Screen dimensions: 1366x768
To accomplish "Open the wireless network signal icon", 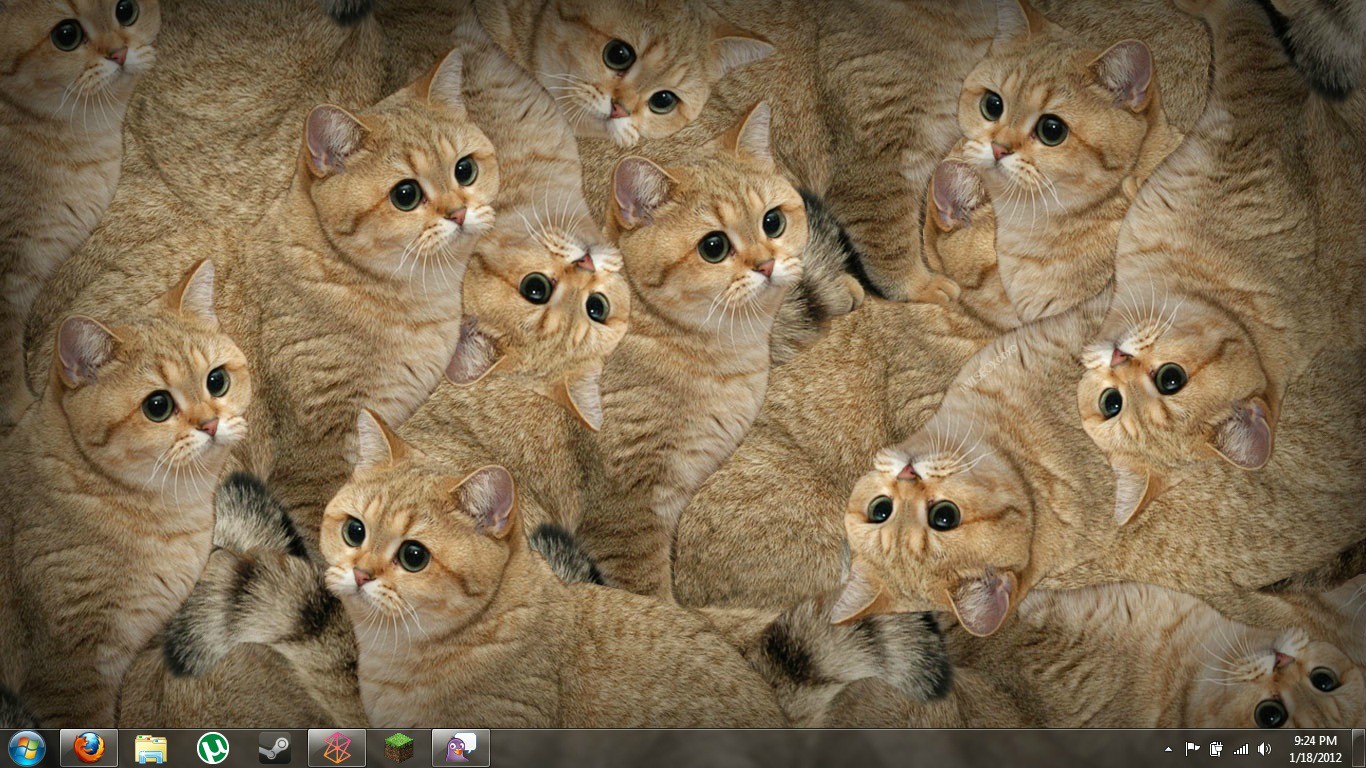I will click(x=1241, y=749).
